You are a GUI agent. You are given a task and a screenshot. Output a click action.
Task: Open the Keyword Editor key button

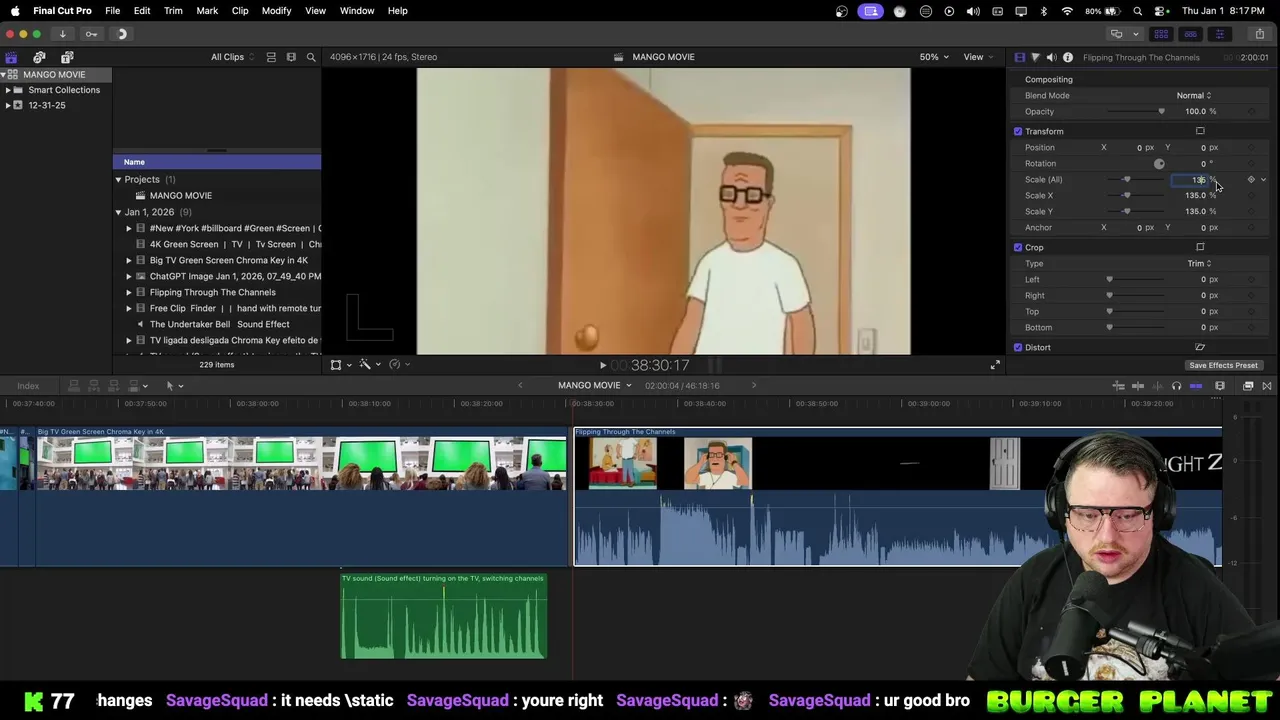tap(91, 34)
